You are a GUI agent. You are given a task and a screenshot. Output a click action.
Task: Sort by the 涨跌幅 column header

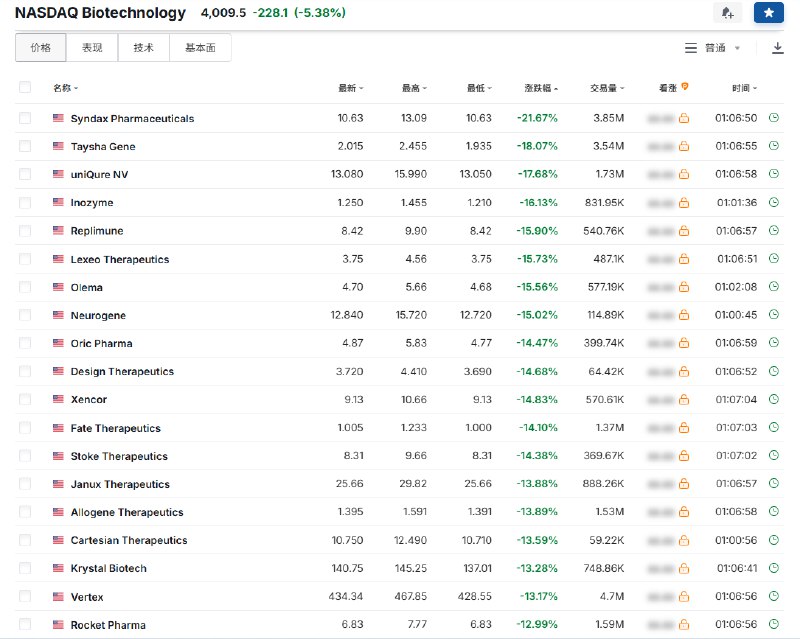[541, 88]
